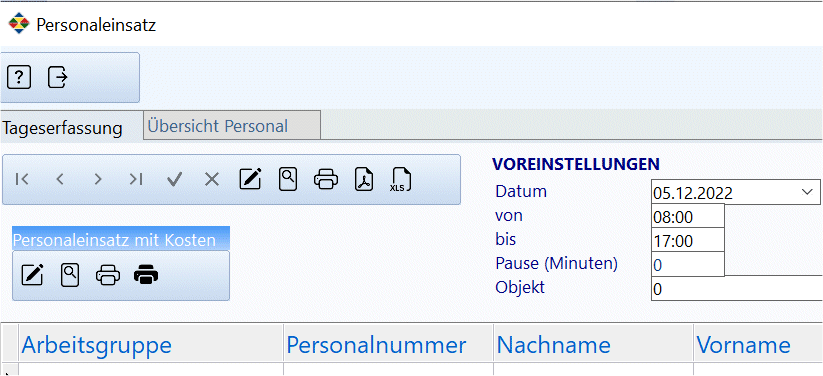Click the solid black printer icon

coord(146,275)
